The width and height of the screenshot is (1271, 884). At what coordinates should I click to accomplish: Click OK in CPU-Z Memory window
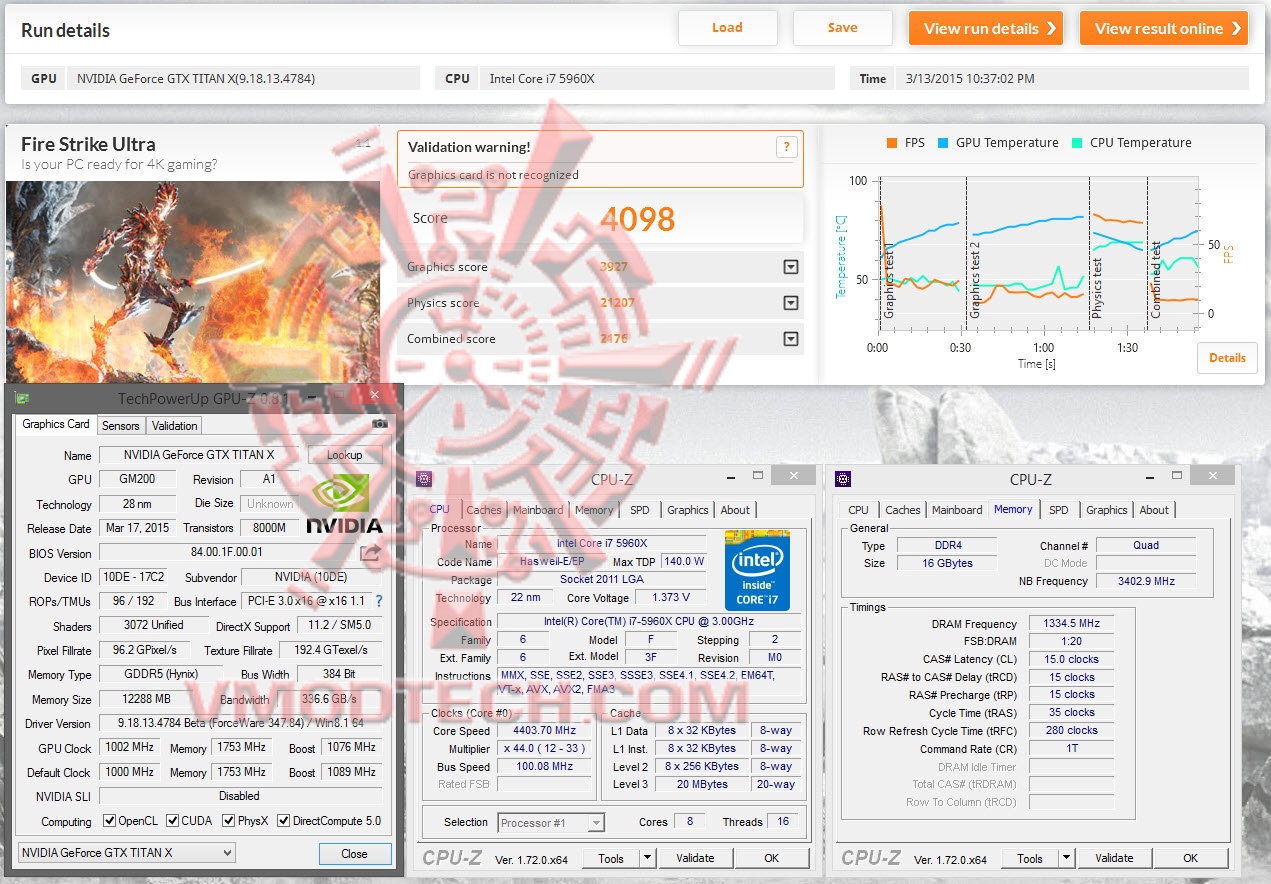1191,858
